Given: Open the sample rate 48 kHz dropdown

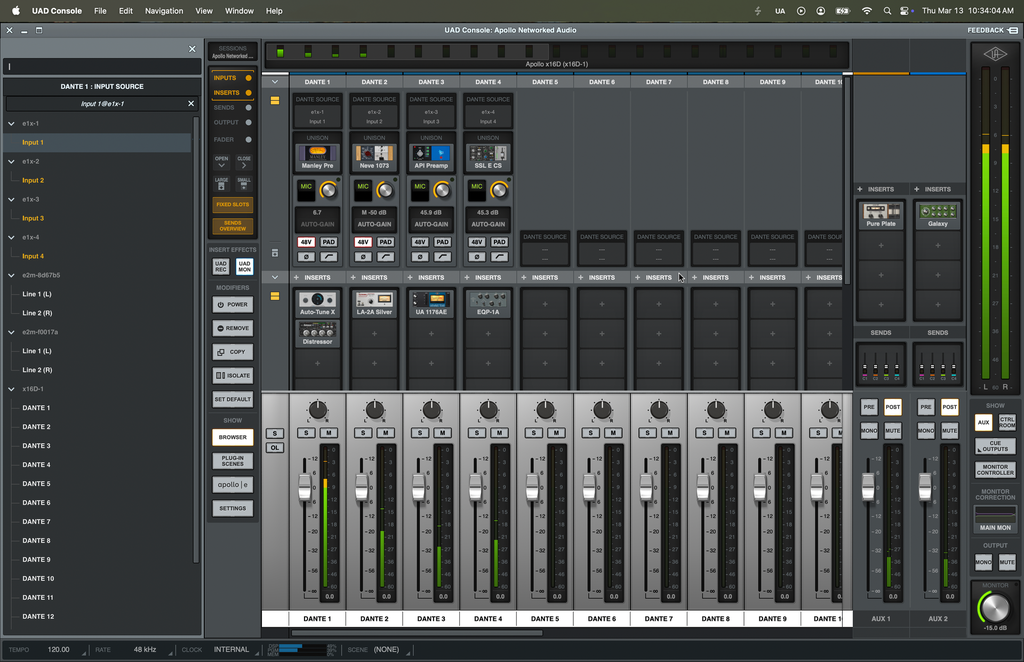Looking at the screenshot, I should (145, 650).
